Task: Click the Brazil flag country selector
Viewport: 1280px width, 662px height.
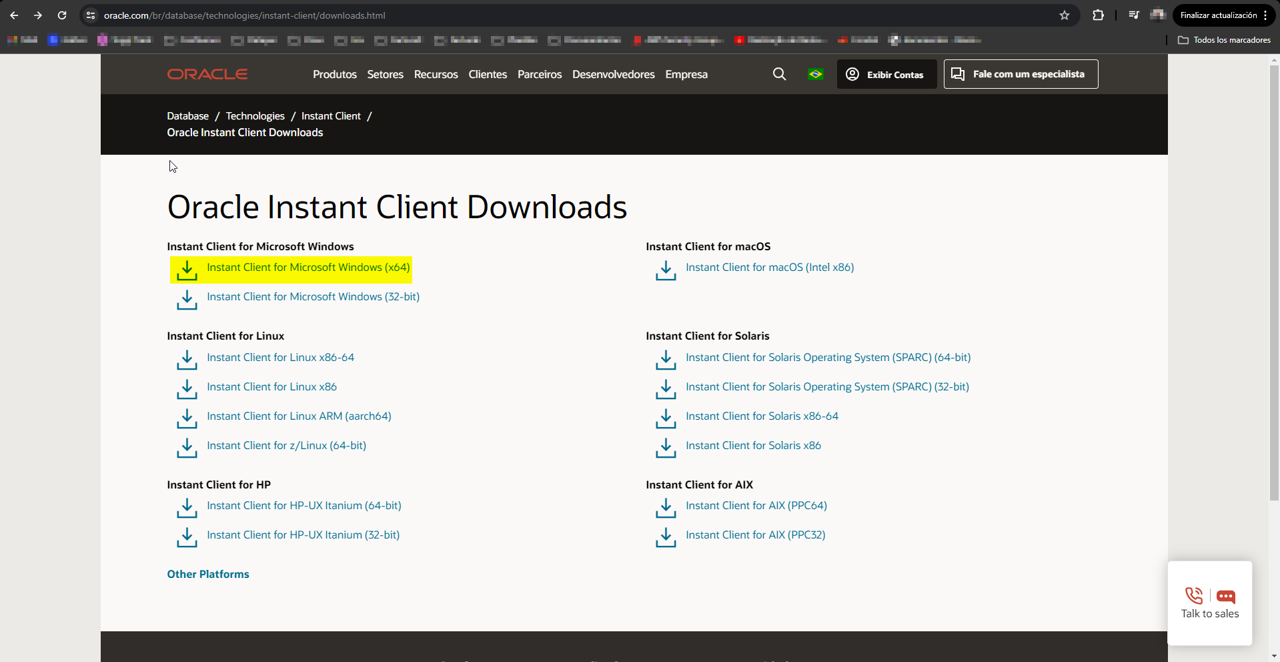Action: tap(815, 74)
